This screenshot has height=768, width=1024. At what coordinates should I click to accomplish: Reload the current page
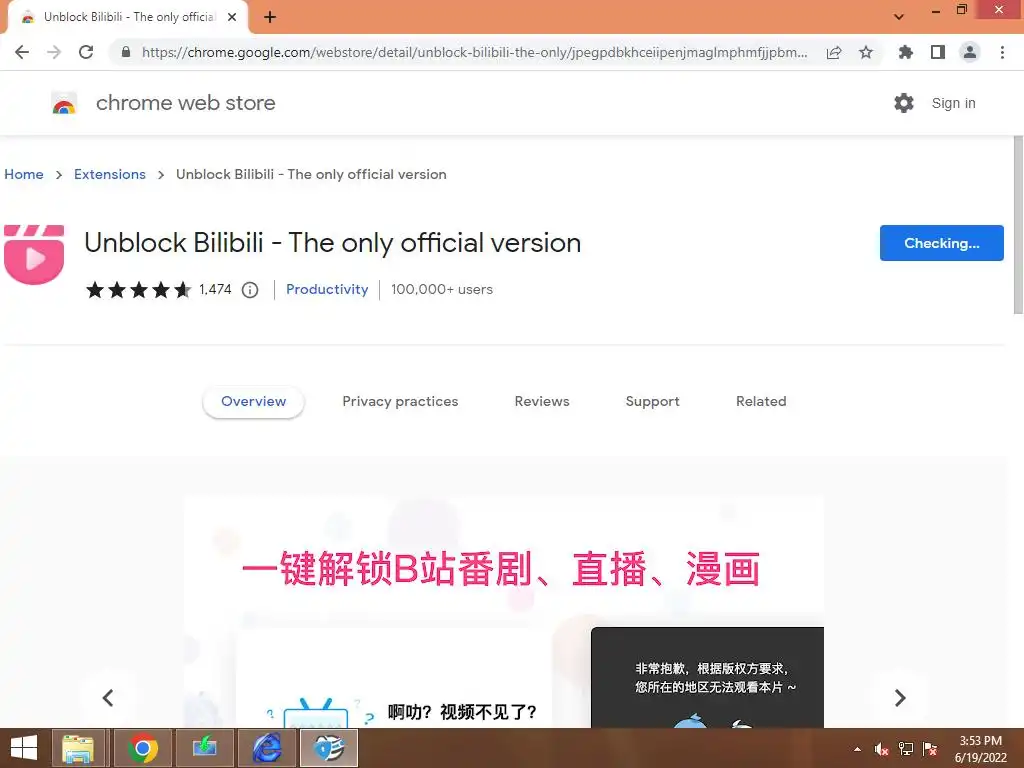(x=86, y=52)
